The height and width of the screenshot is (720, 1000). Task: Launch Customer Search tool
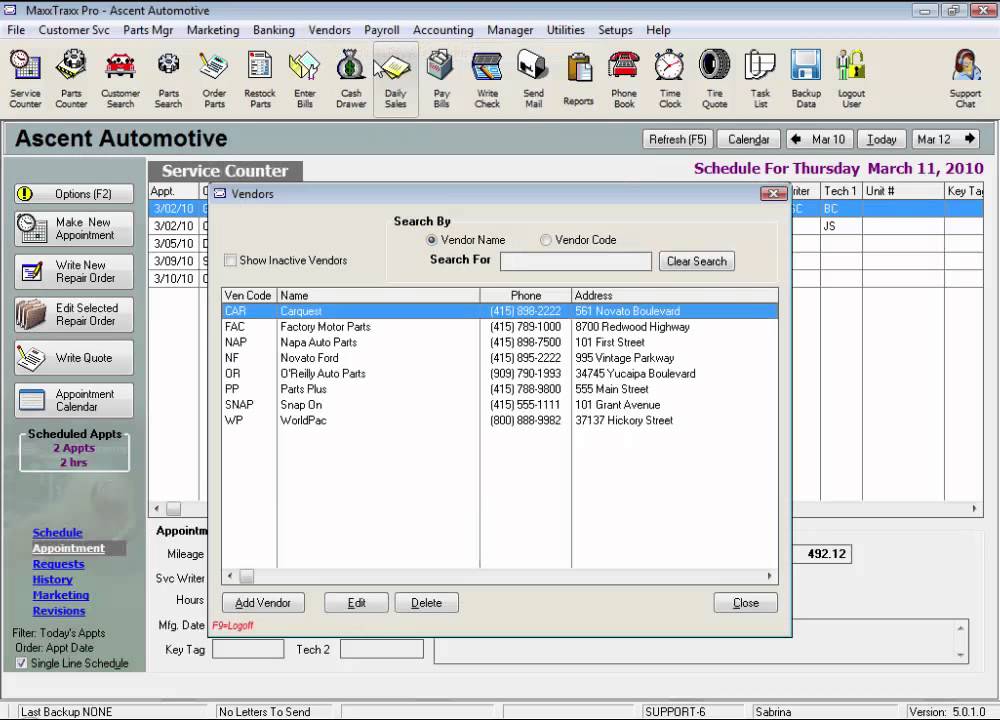[x=120, y=79]
